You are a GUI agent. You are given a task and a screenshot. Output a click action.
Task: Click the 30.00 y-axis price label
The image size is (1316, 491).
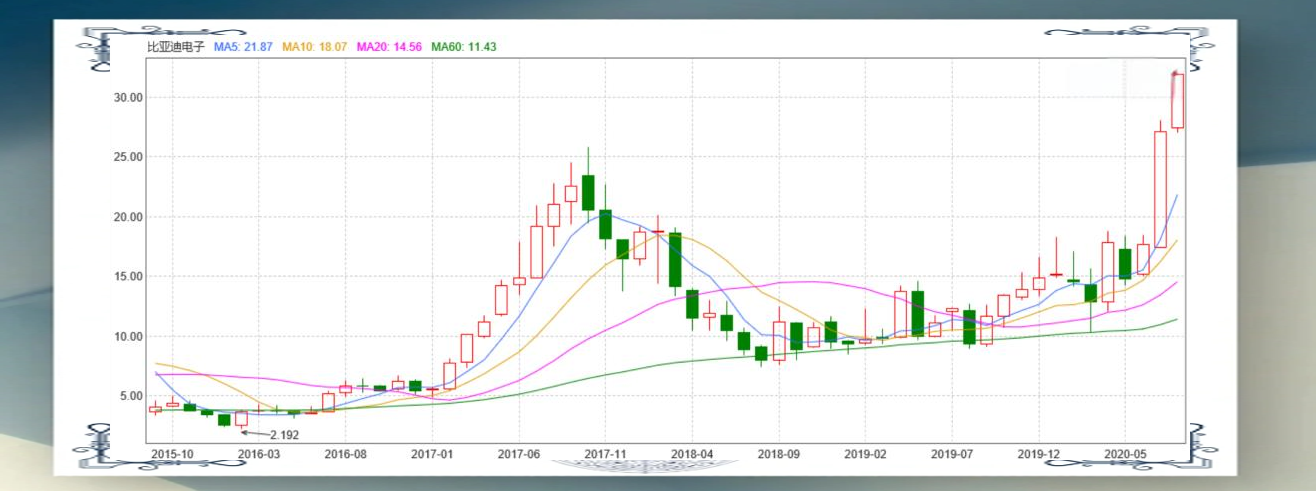128,98
